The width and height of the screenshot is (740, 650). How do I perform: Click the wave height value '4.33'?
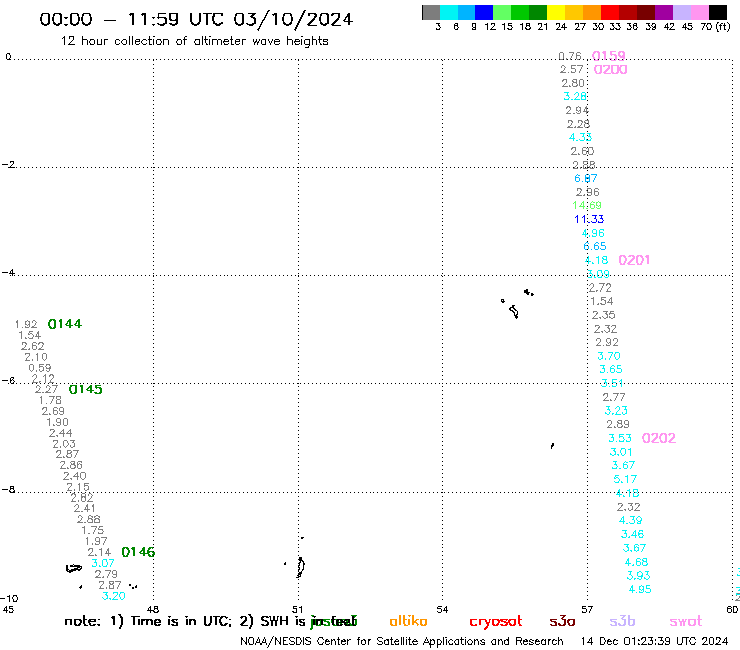(x=580, y=137)
